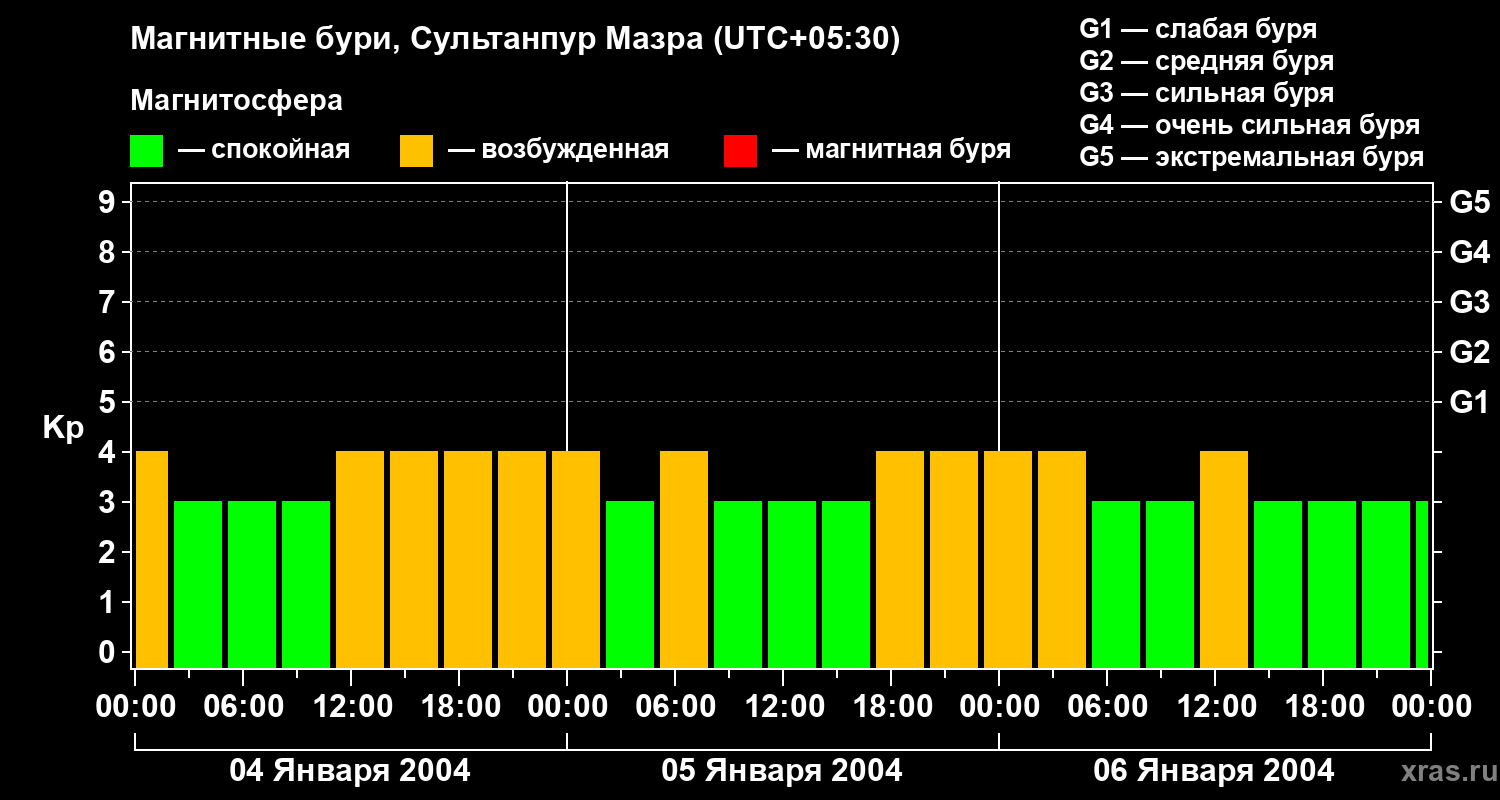Click the green 'спокойная' legend swatch
The height and width of the screenshot is (800, 1500).
point(146,151)
